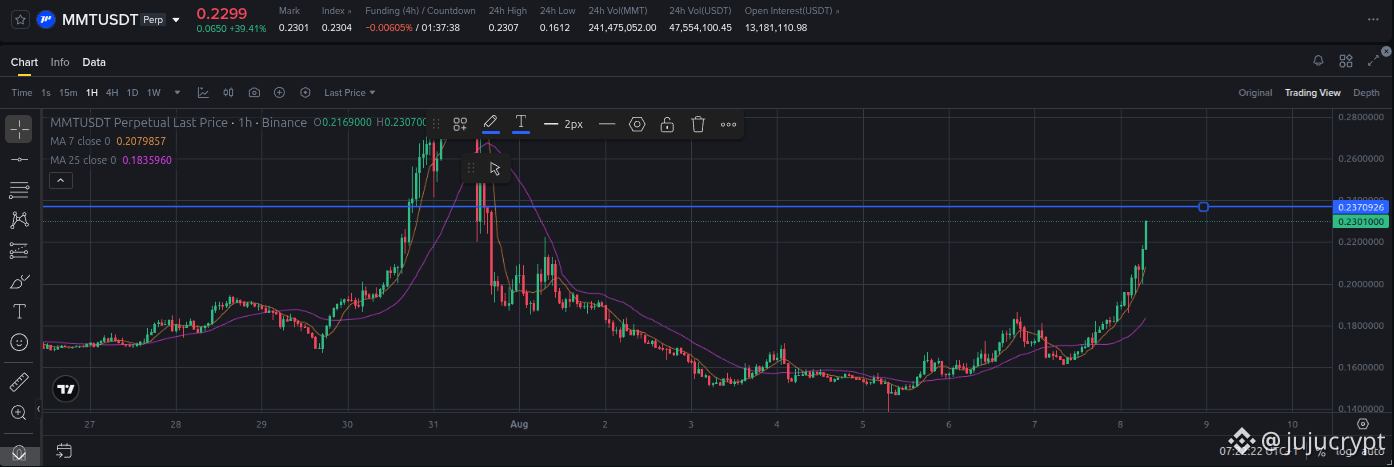Select the horizontal line drawing tool
Viewport: 1394px width, 467px height.
(x=19, y=159)
